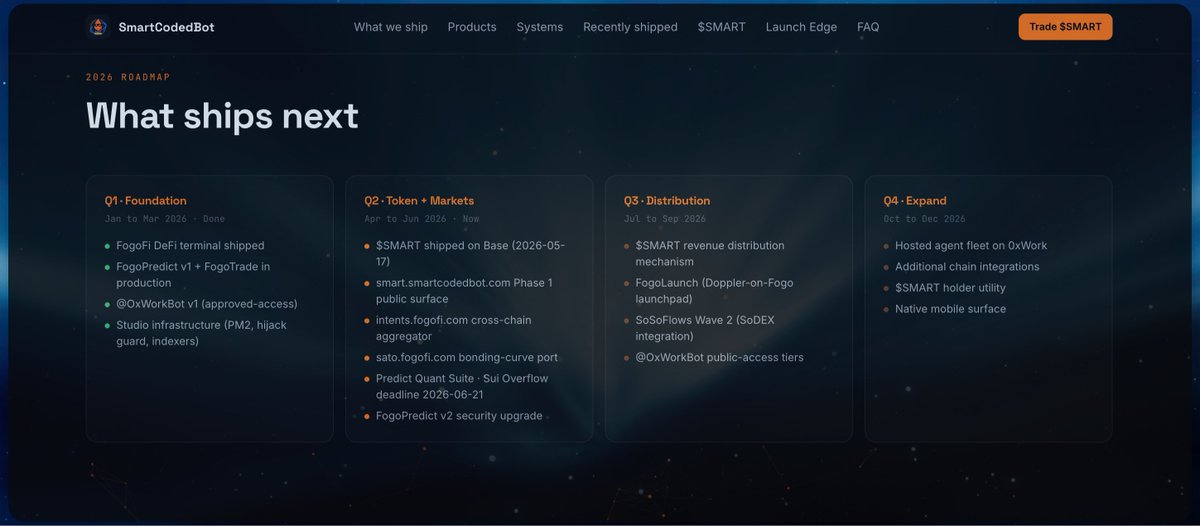Screen dimensions: 1200x526
Task: Click SoSoFlows Wave 2 SoDEX item
Action: click(x=705, y=328)
